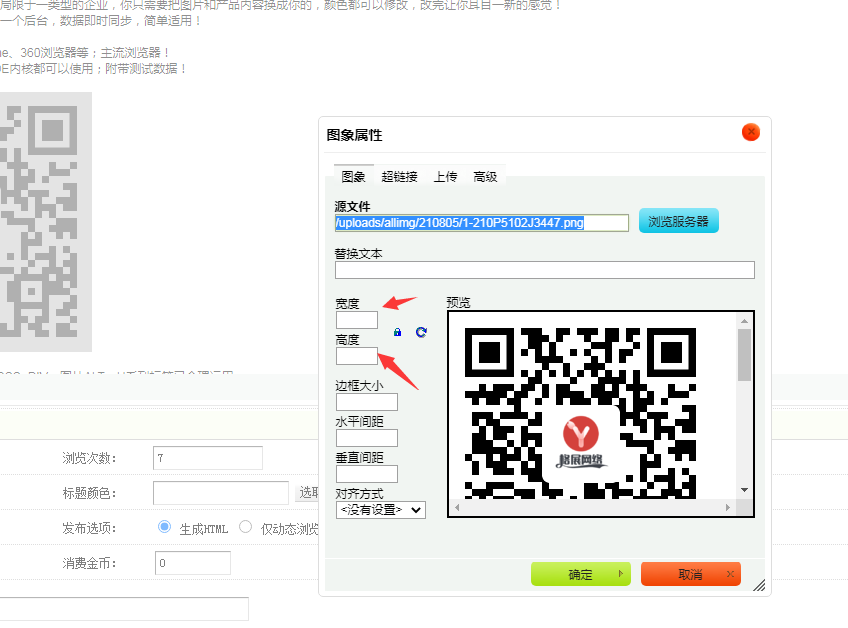This screenshot has height=628, width=848.
Task: Click the 边框大小 input box
Action: click(x=367, y=402)
